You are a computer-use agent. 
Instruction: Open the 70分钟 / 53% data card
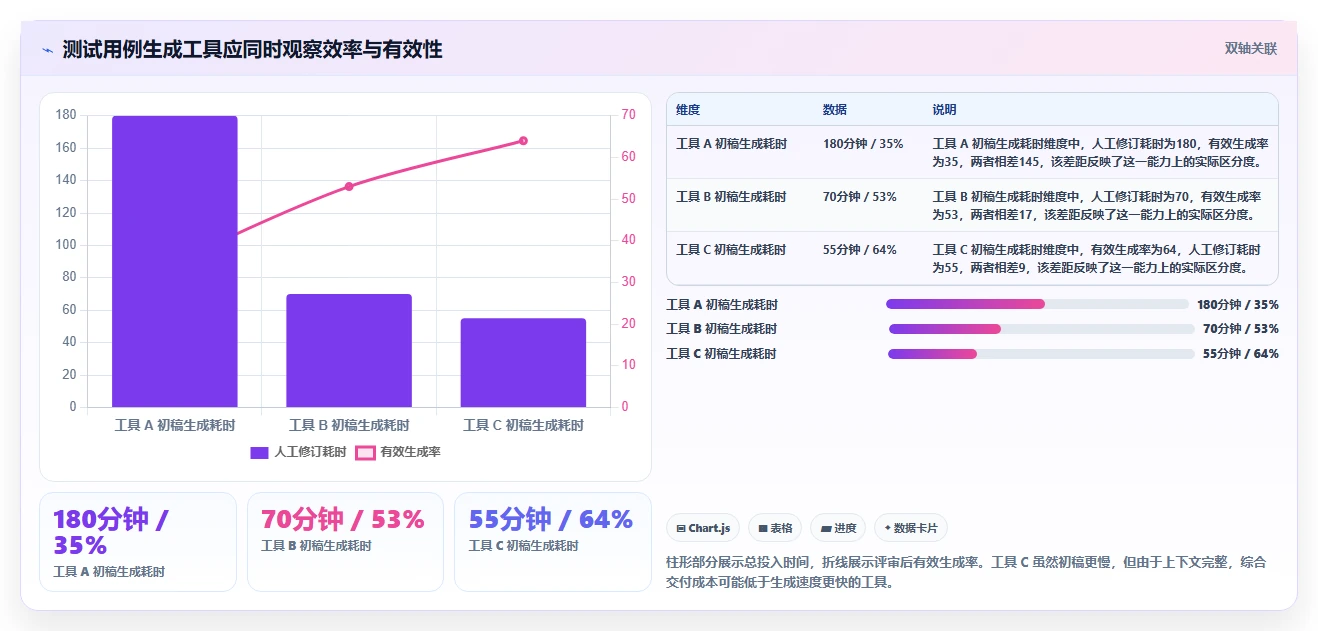(x=345, y=542)
